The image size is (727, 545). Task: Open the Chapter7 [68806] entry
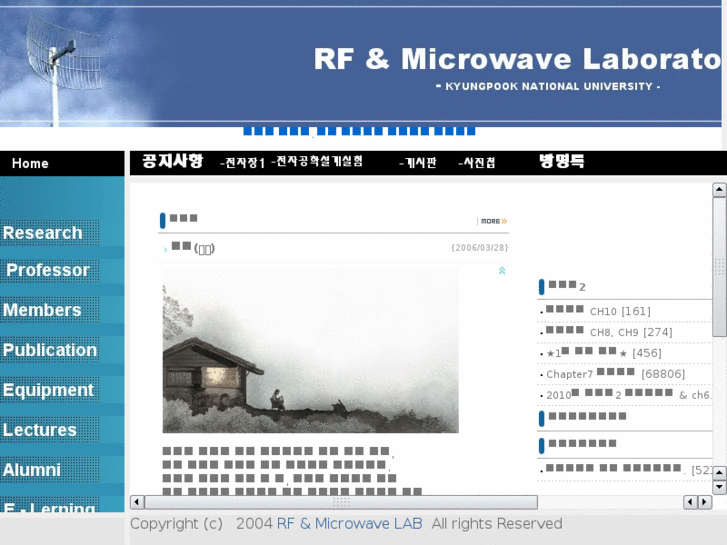click(x=615, y=374)
